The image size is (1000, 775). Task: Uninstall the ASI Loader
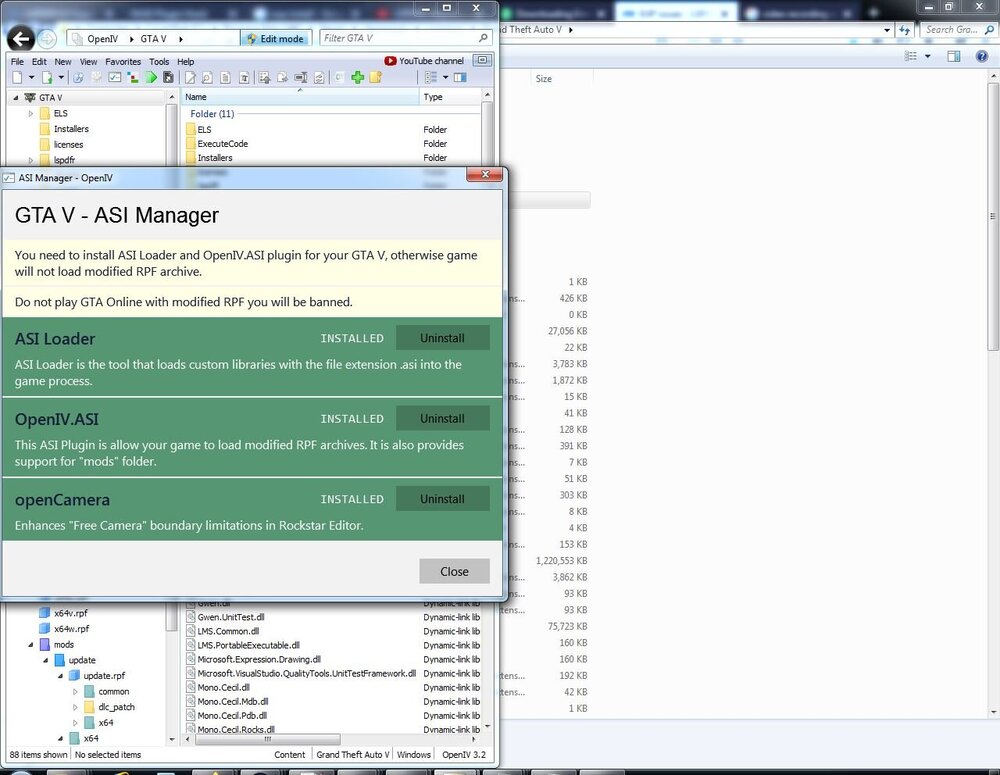click(443, 338)
